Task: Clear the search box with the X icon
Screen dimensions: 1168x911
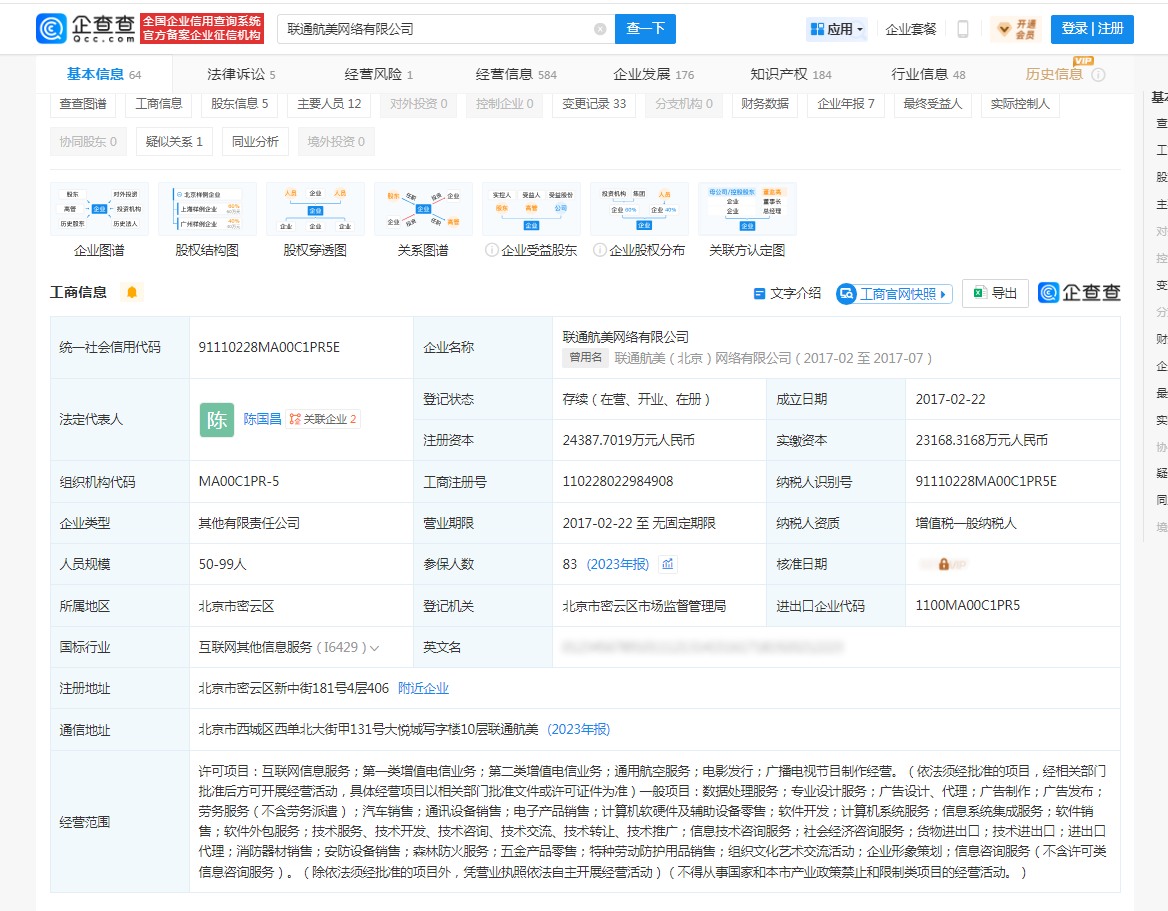Action: pos(600,29)
